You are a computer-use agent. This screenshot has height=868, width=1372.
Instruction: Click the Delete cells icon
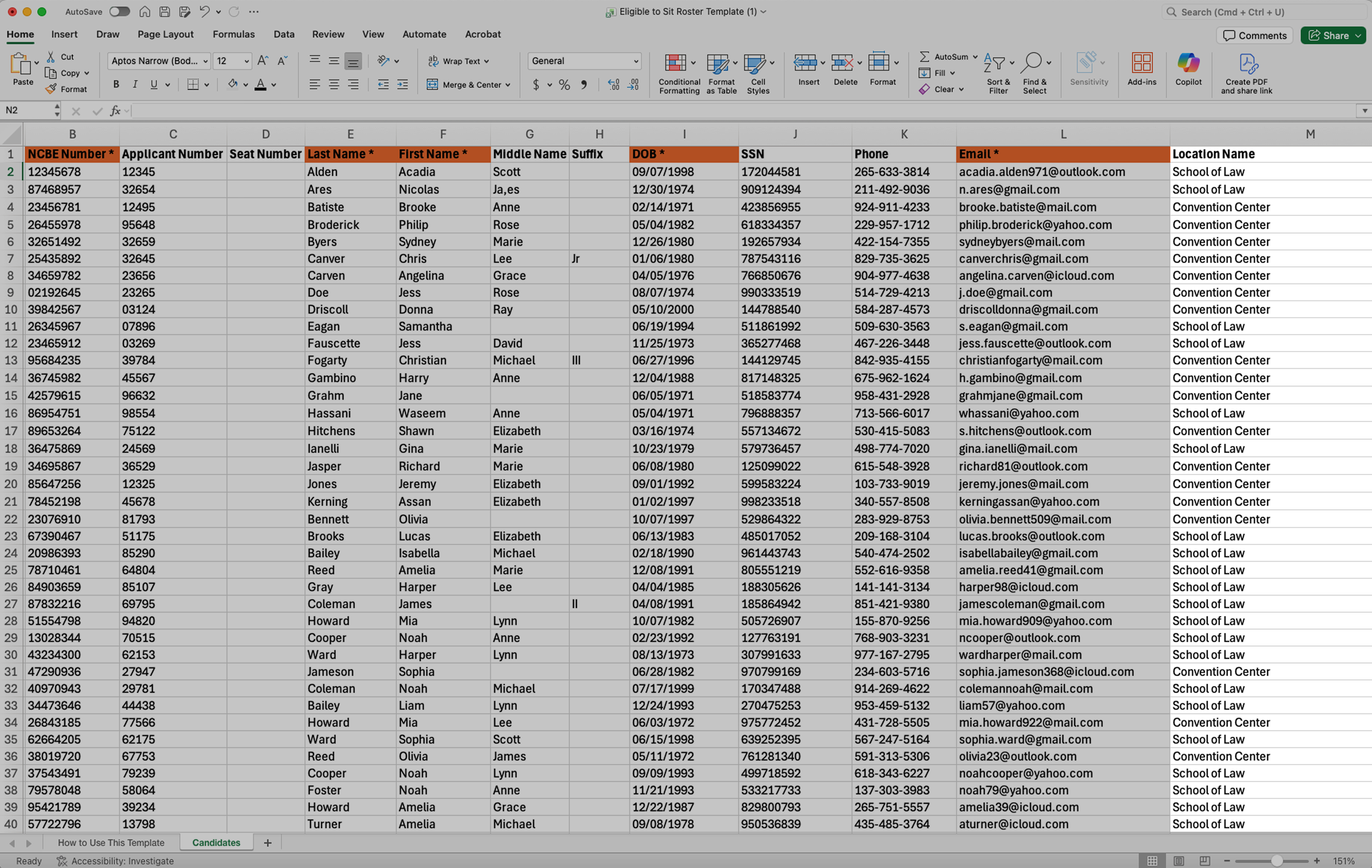tap(842, 63)
